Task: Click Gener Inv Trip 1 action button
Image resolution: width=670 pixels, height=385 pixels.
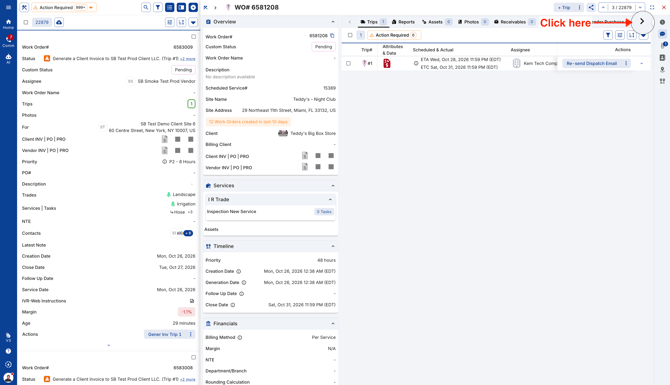Action: [x=165, y=334]
